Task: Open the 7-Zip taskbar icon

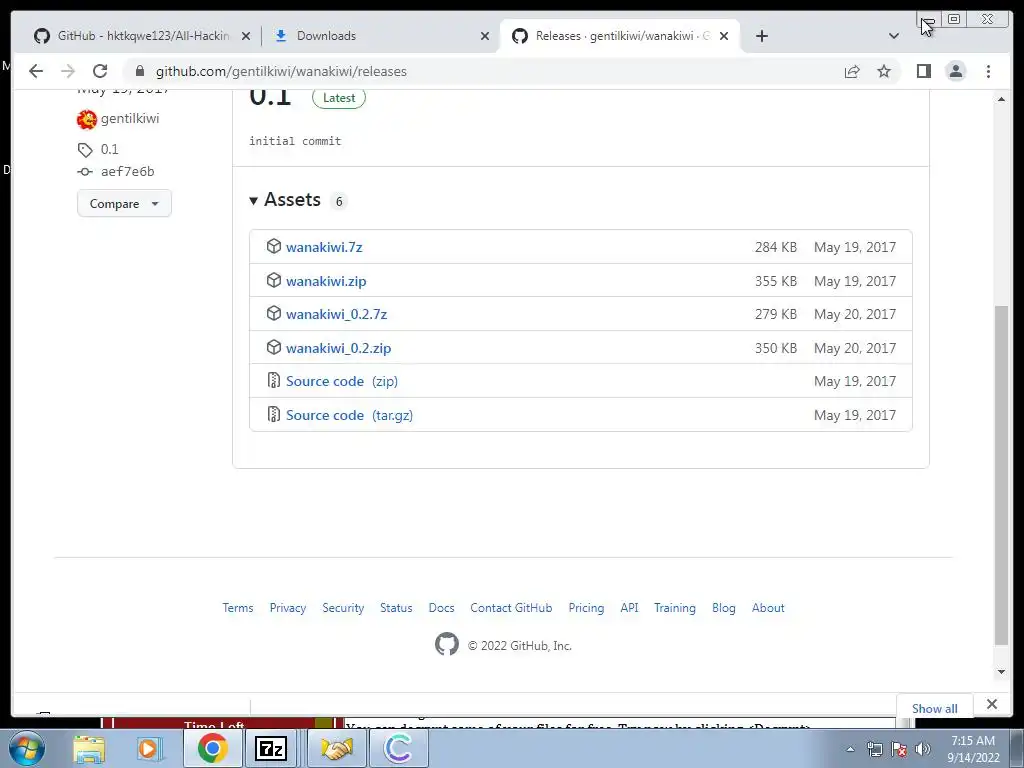Action: click(271, 748)
